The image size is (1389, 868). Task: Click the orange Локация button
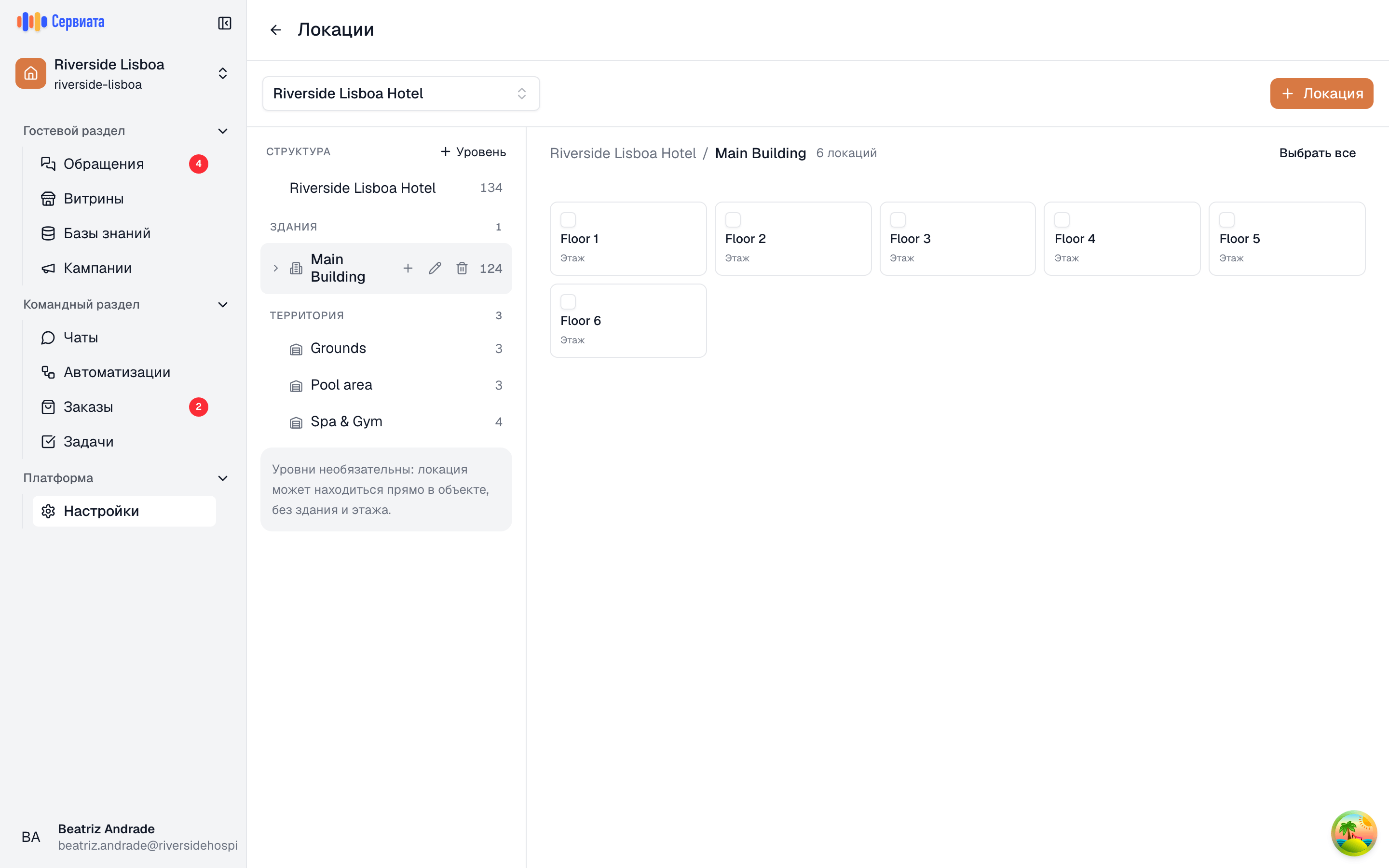point(1321,94)
